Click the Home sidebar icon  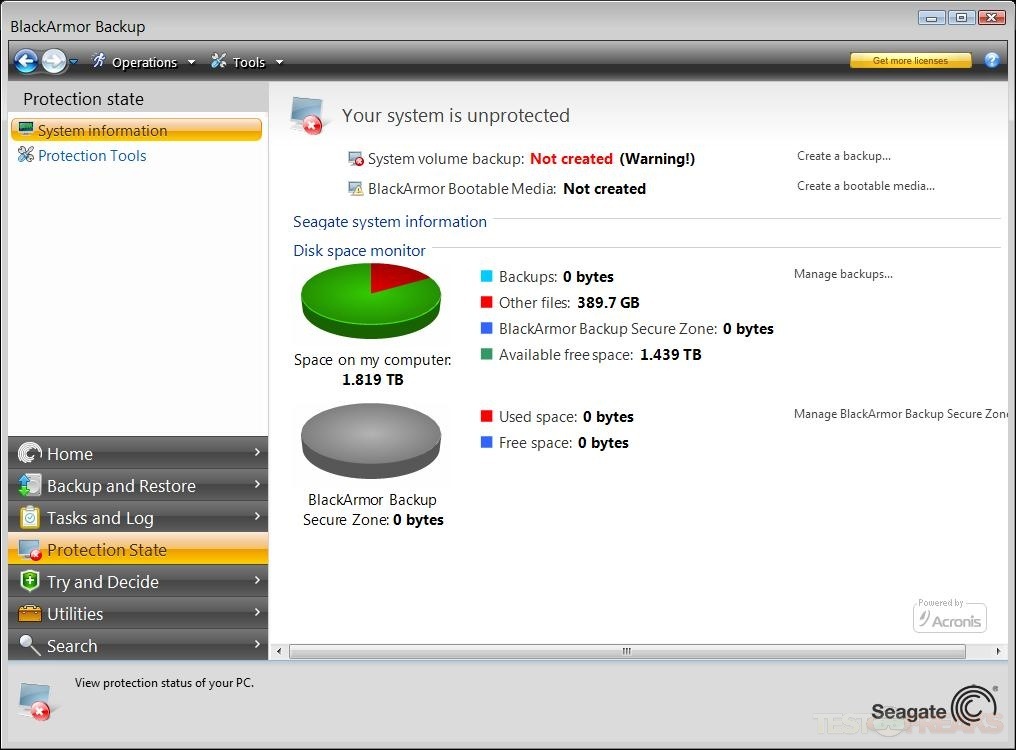pyautogui.click(x=30, y=453)
